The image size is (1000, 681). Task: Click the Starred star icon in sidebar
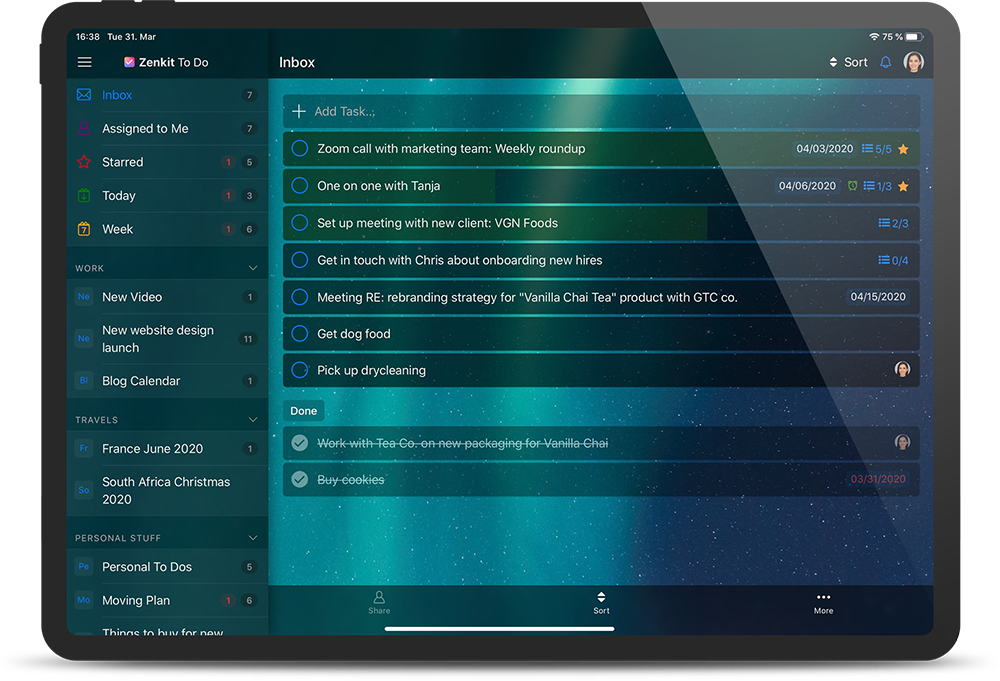click(x=84, y=162)
